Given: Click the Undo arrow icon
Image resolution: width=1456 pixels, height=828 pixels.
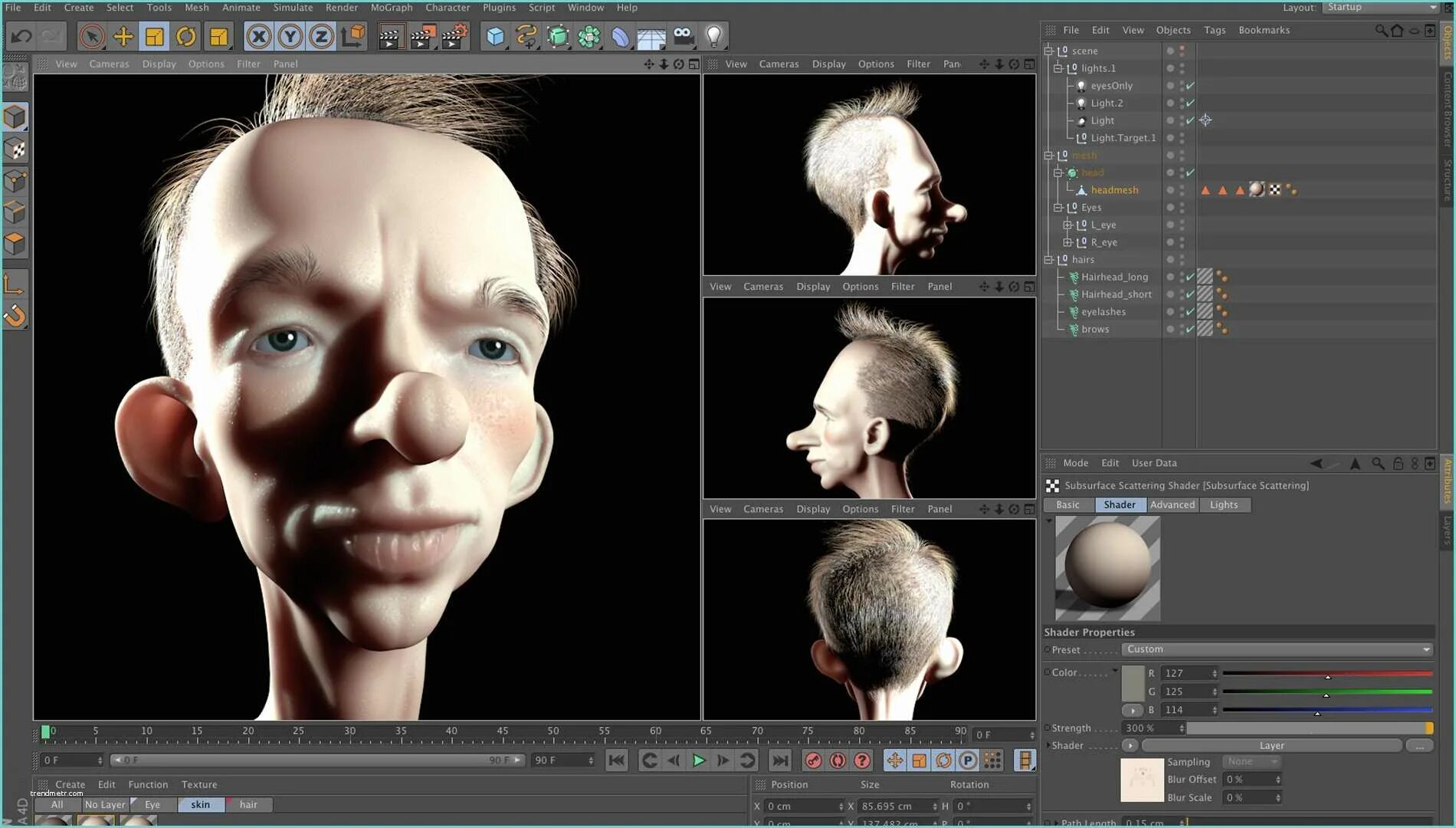Looking at the screenshot, I should 21,36.
